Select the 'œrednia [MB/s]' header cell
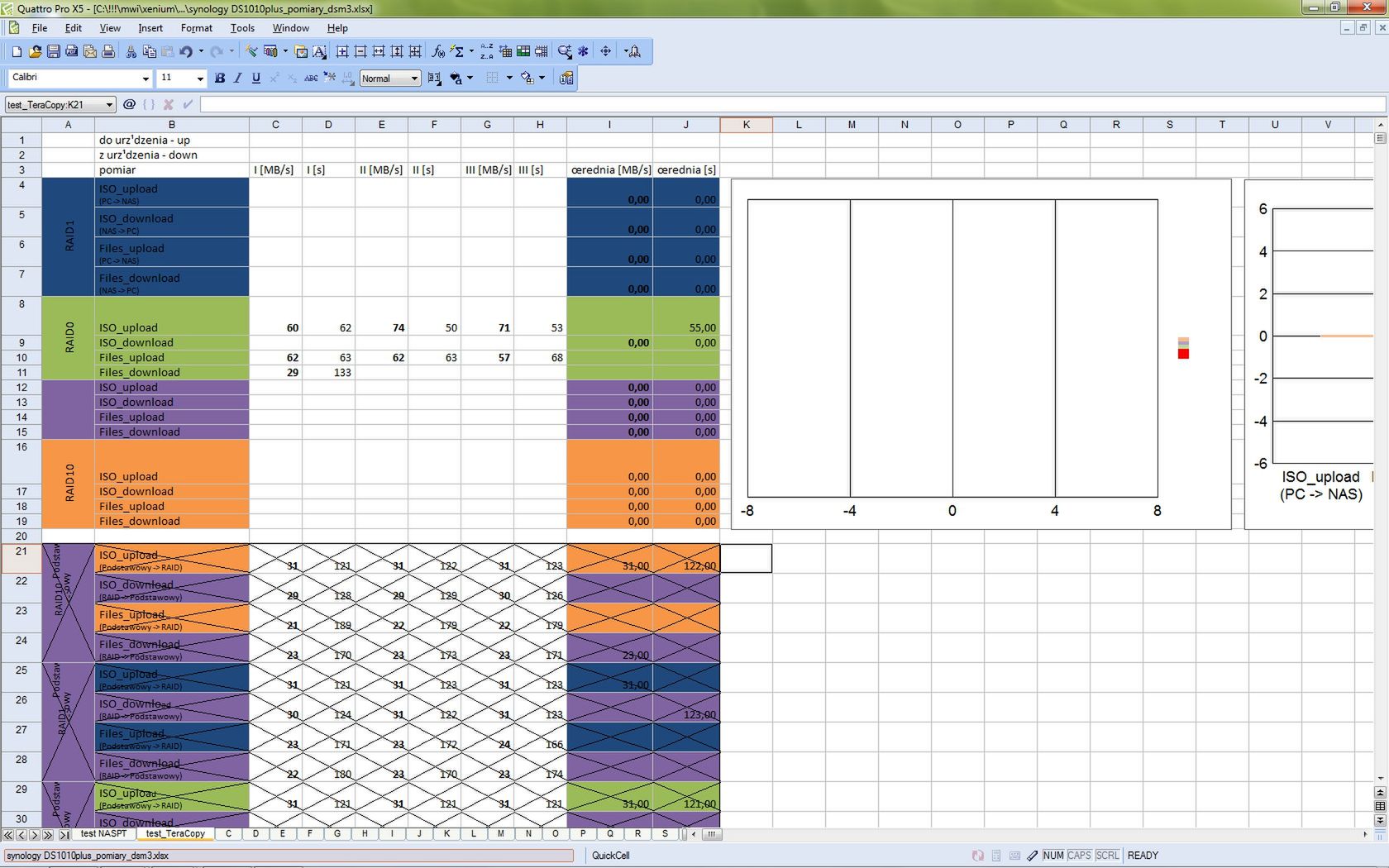 pos(609,169)
